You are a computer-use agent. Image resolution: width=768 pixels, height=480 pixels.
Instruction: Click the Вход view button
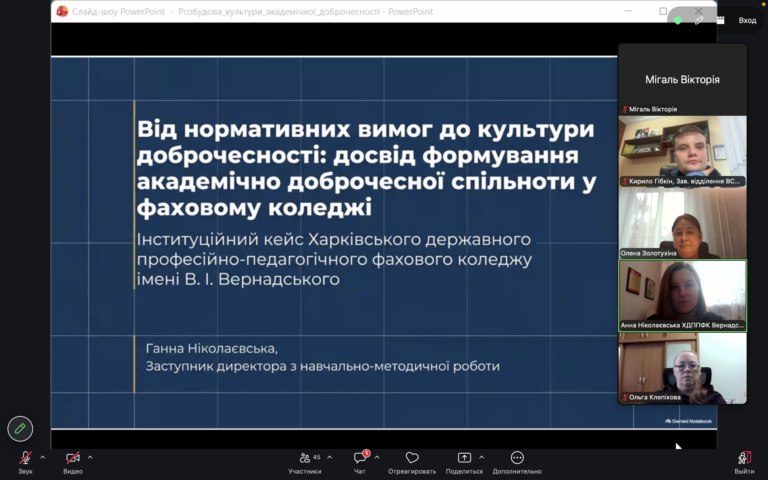747,20
